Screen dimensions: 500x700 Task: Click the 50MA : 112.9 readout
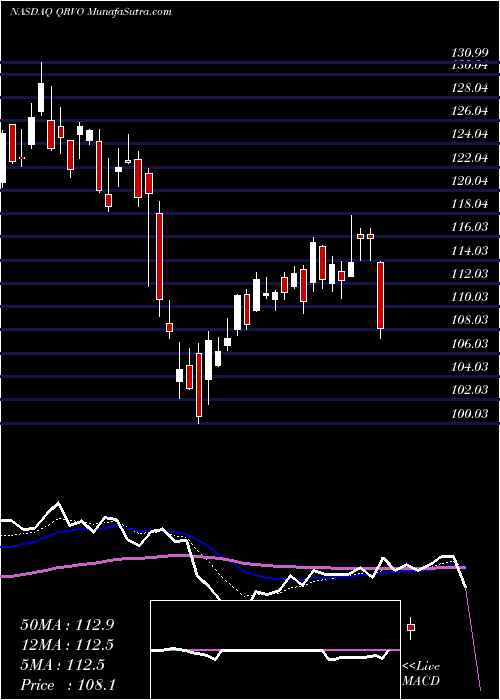pyautogui.click(x=67, y=625)
